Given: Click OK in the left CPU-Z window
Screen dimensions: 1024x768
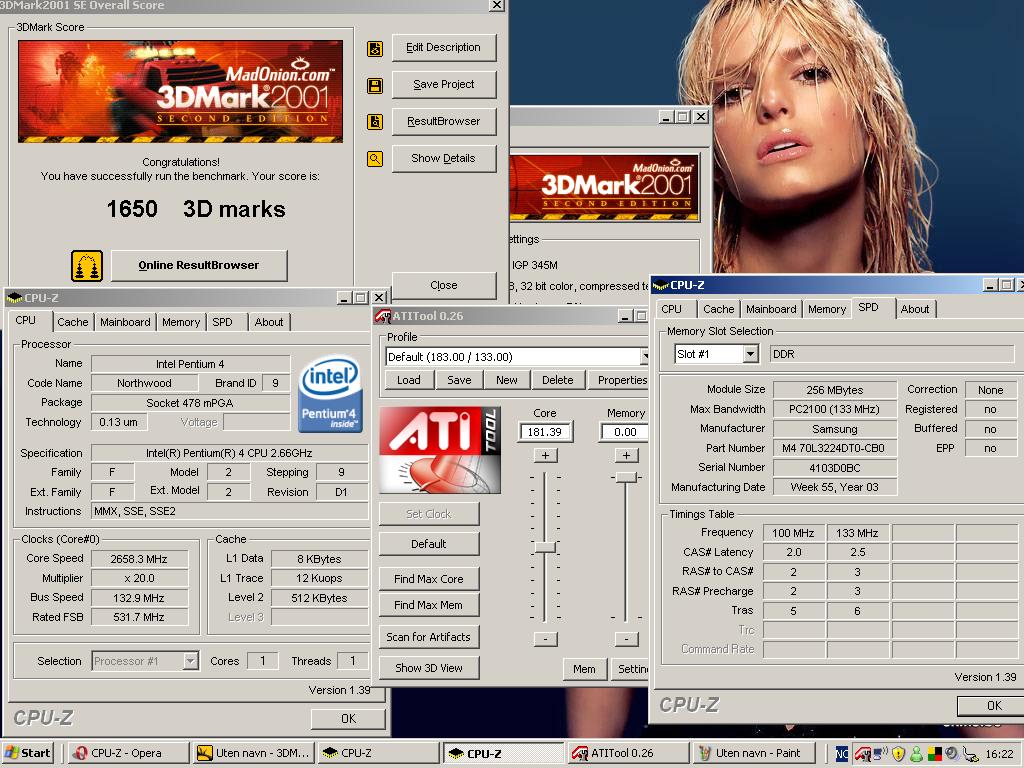Looking at the screenshot, I should point(348,718).
